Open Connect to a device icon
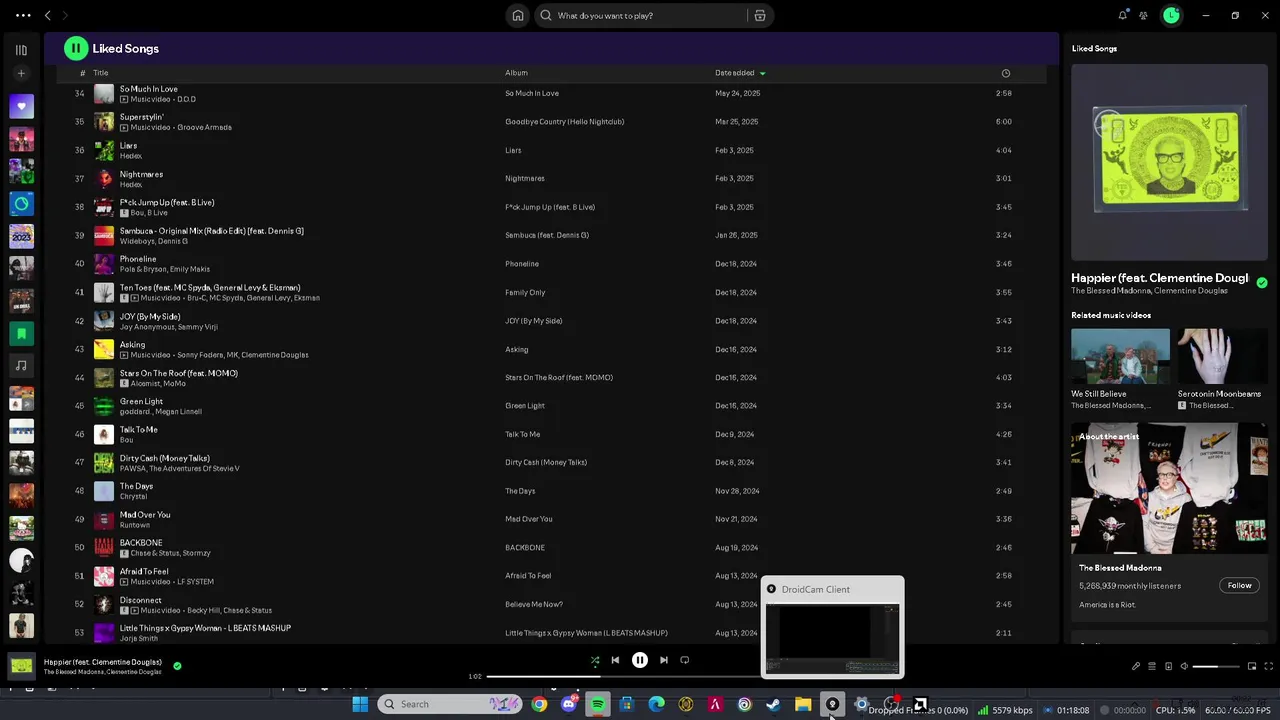 tap(1168, 666)
